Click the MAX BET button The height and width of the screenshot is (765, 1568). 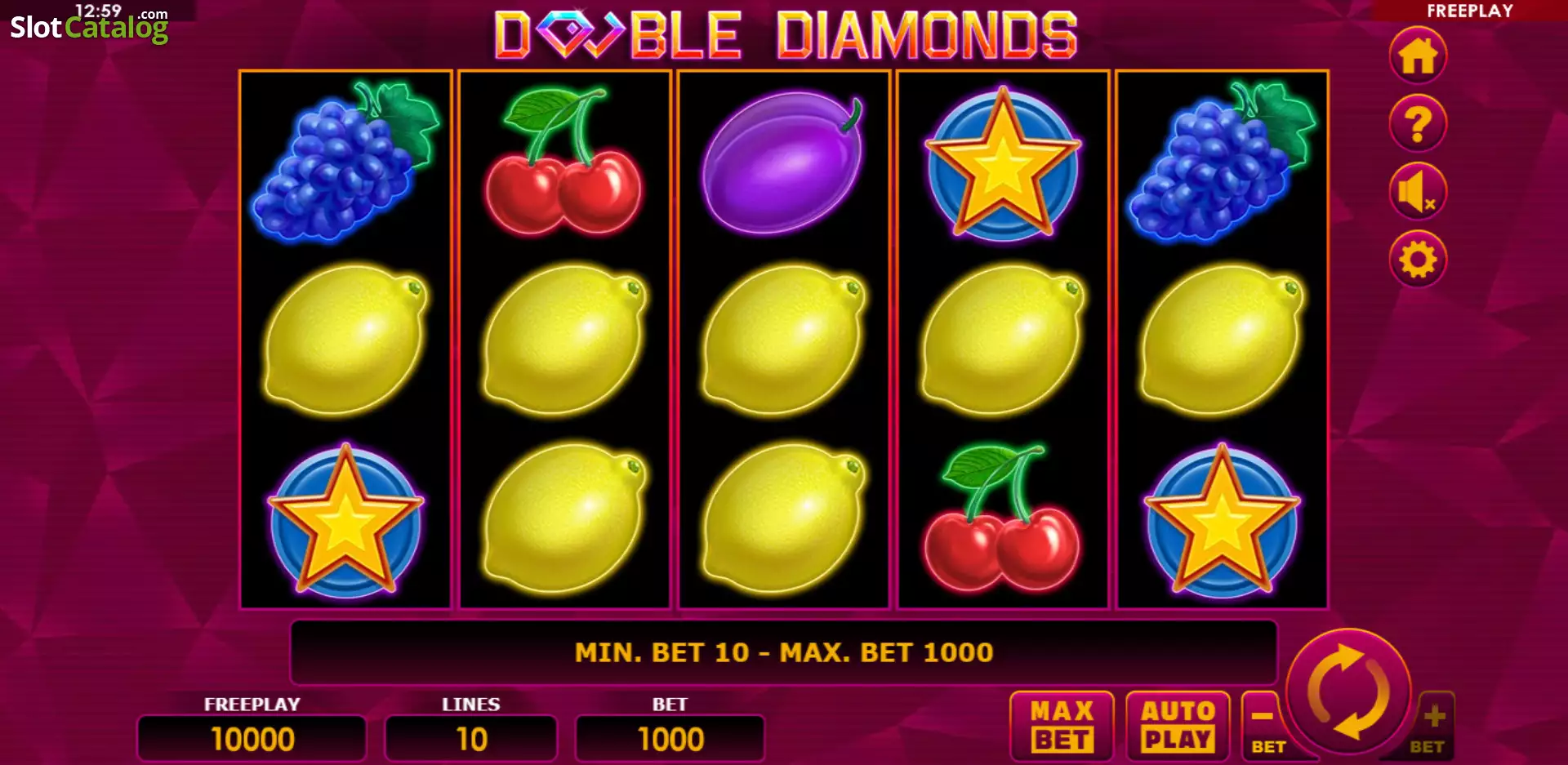1062,726
